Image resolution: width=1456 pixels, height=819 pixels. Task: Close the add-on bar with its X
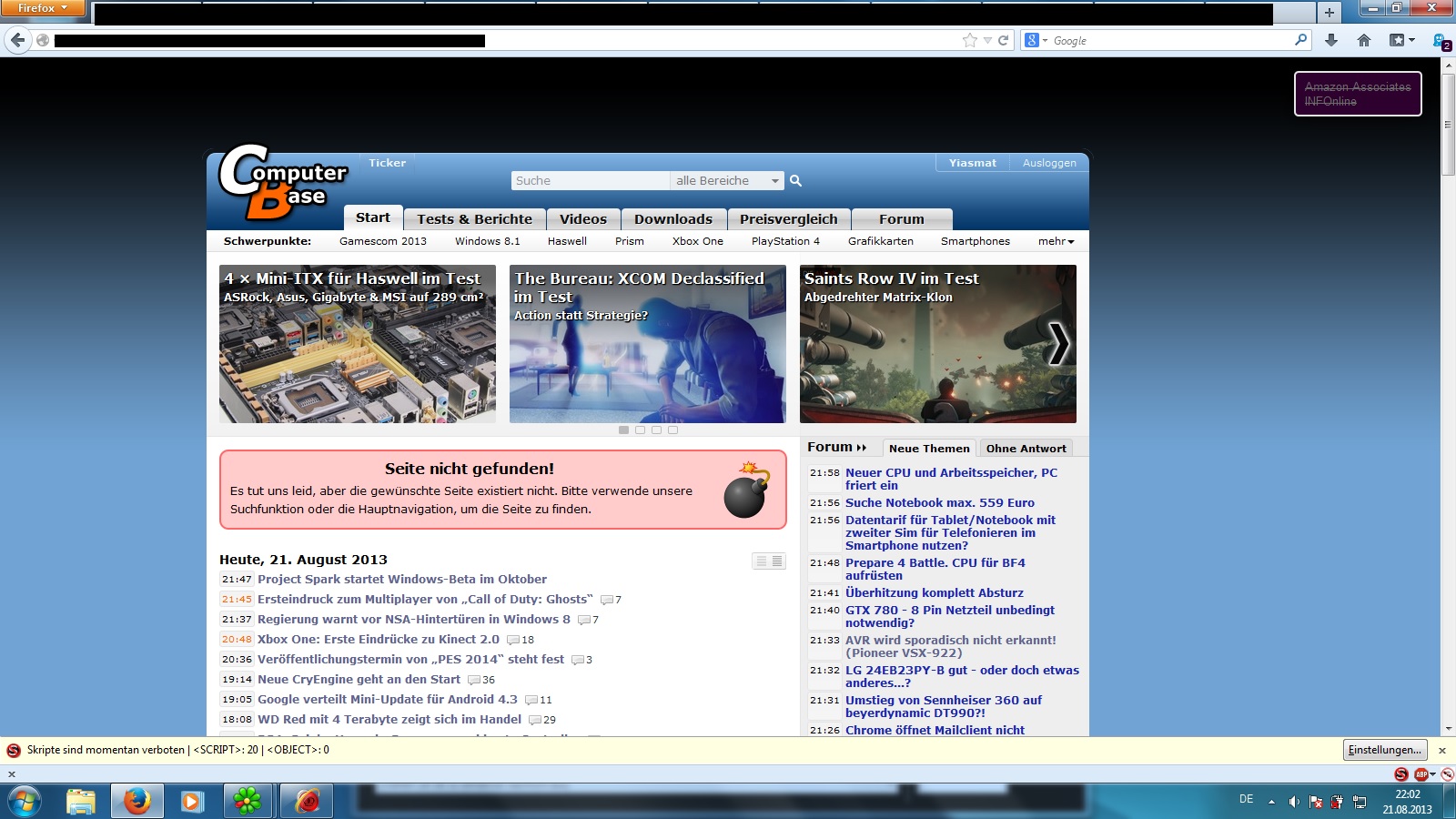[12, 774]
